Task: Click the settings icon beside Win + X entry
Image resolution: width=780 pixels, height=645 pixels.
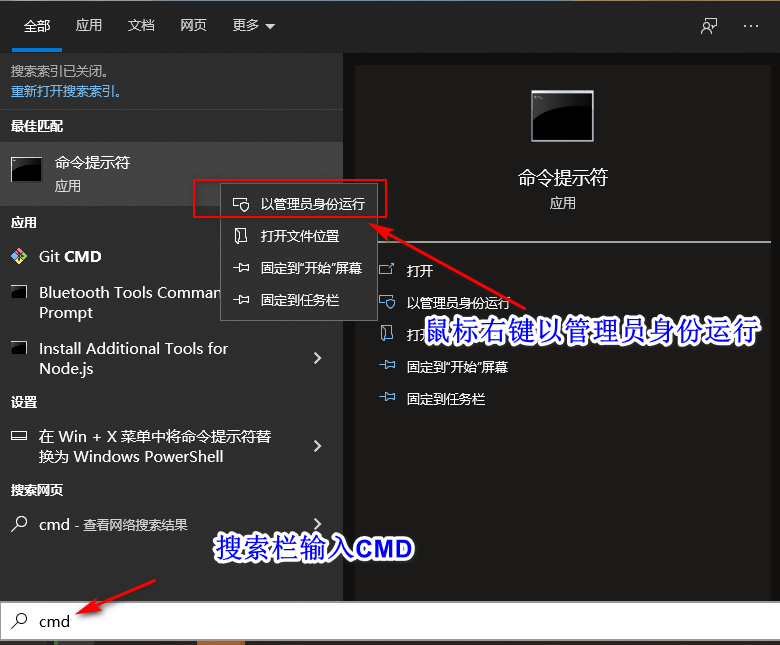Action: pyautogui.click(x=19, y=436)
